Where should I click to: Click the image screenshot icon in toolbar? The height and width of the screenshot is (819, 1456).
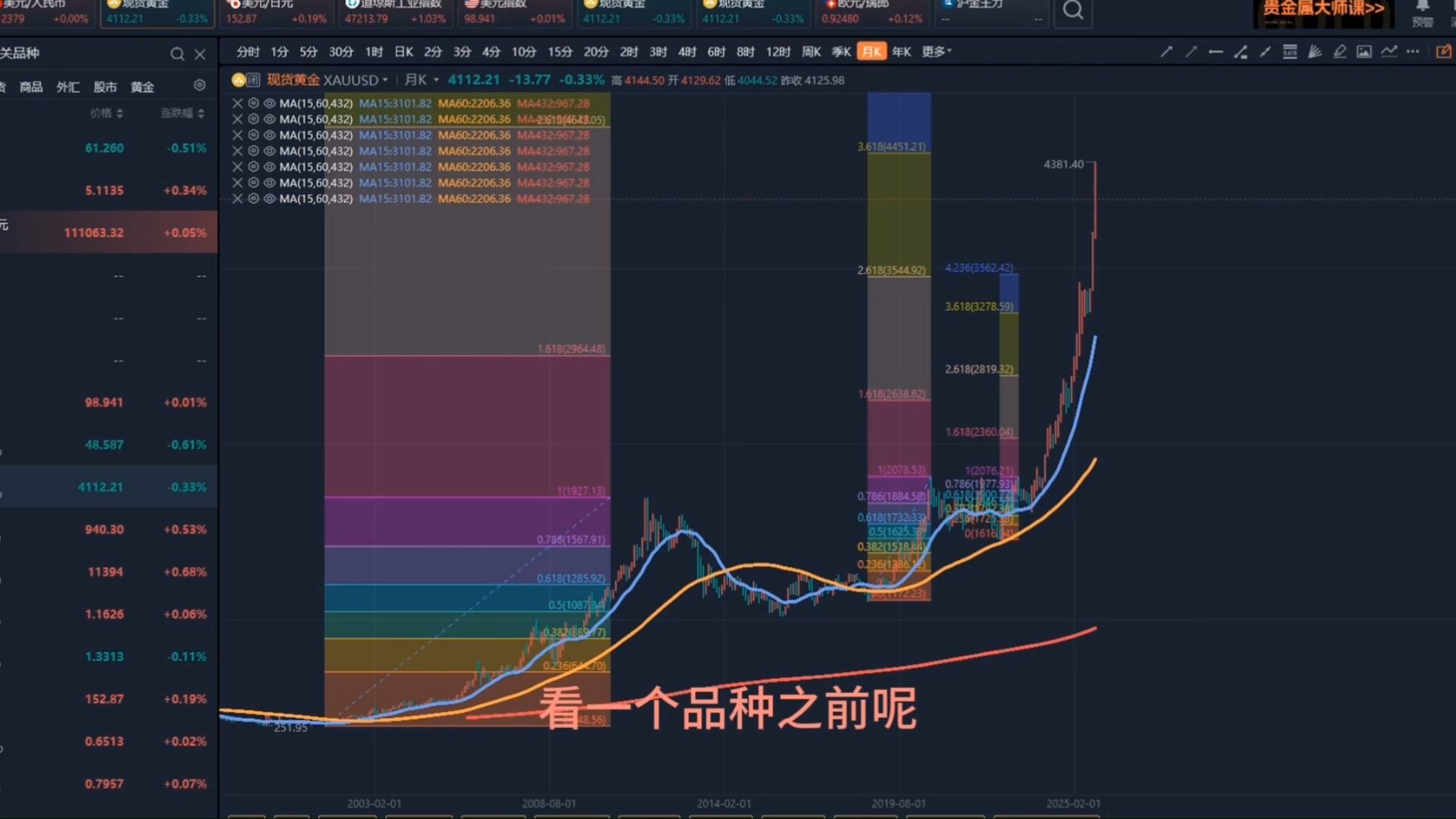point(1364,52)
